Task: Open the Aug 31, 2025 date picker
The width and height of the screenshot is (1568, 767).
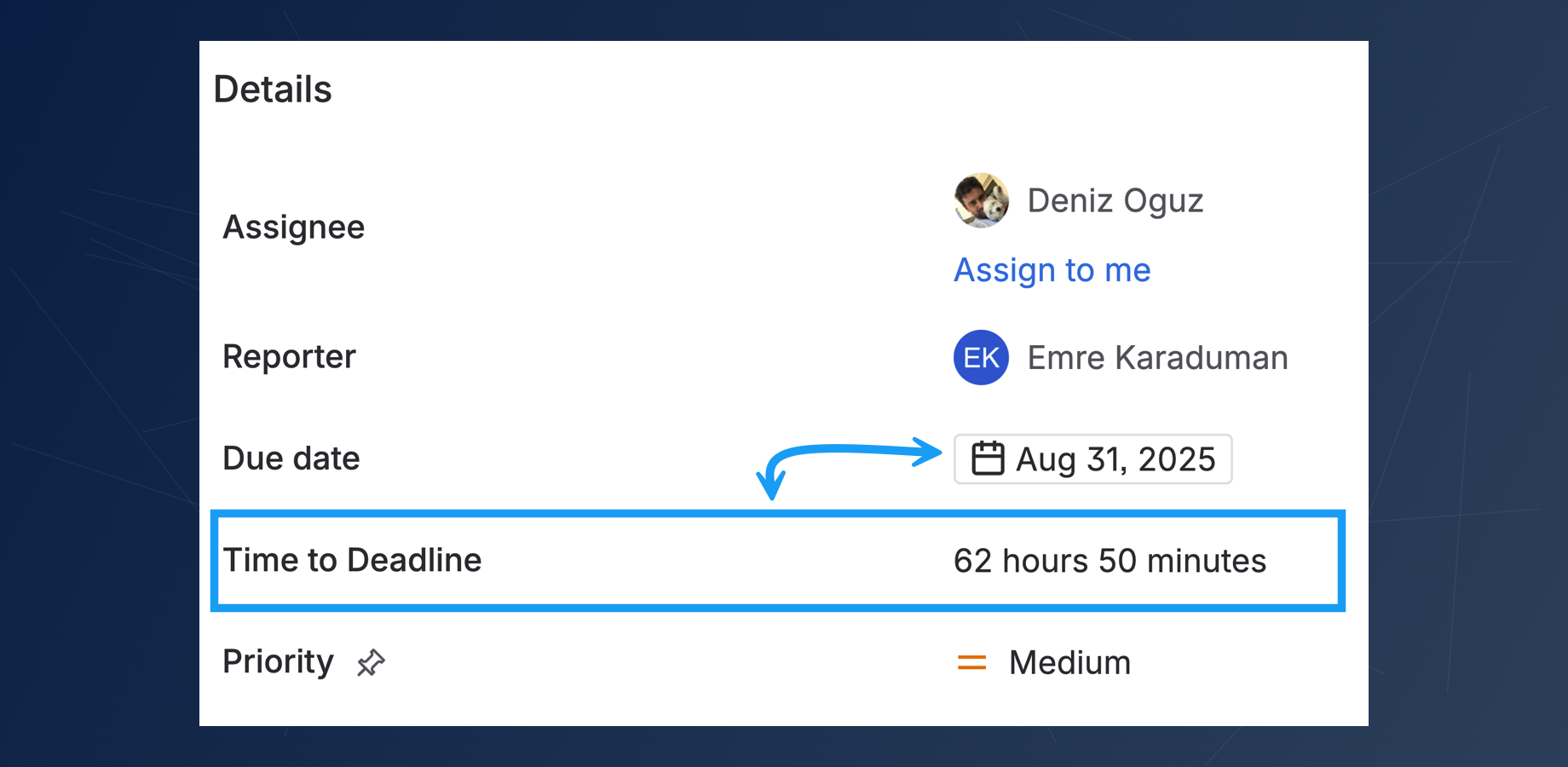Action: (x=1092, y=459)
